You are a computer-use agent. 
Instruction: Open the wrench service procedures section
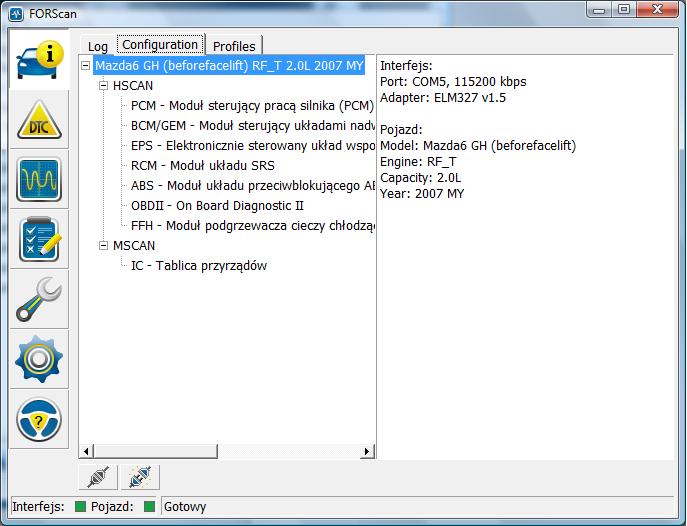point(39,299)
